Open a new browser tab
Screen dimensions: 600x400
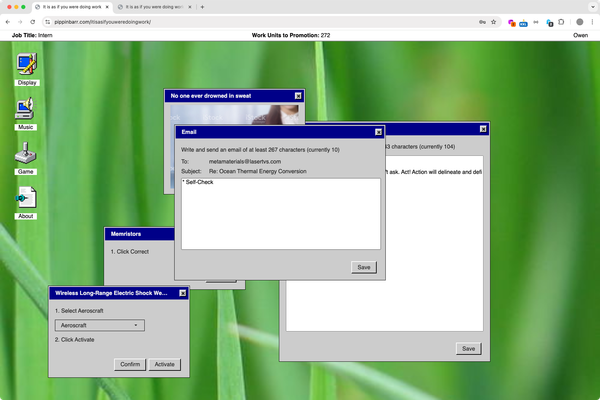202,7
